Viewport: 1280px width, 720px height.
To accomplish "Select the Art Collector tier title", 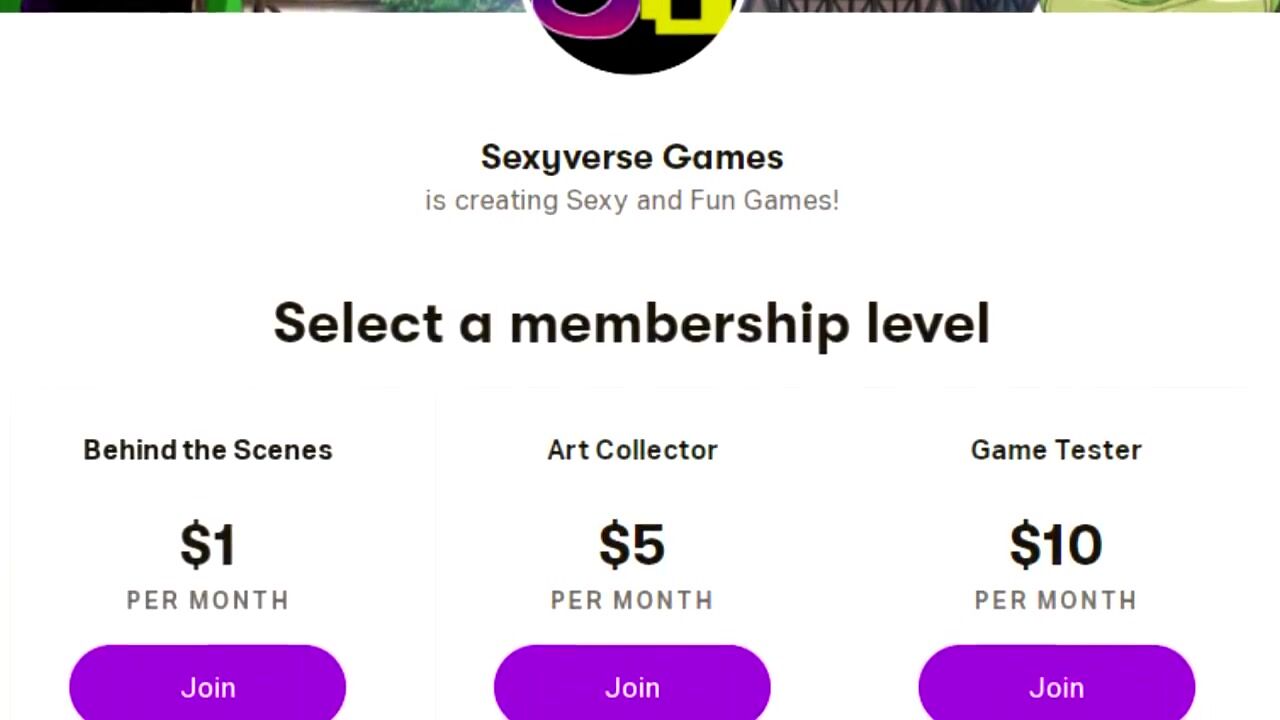I will 632,450.
